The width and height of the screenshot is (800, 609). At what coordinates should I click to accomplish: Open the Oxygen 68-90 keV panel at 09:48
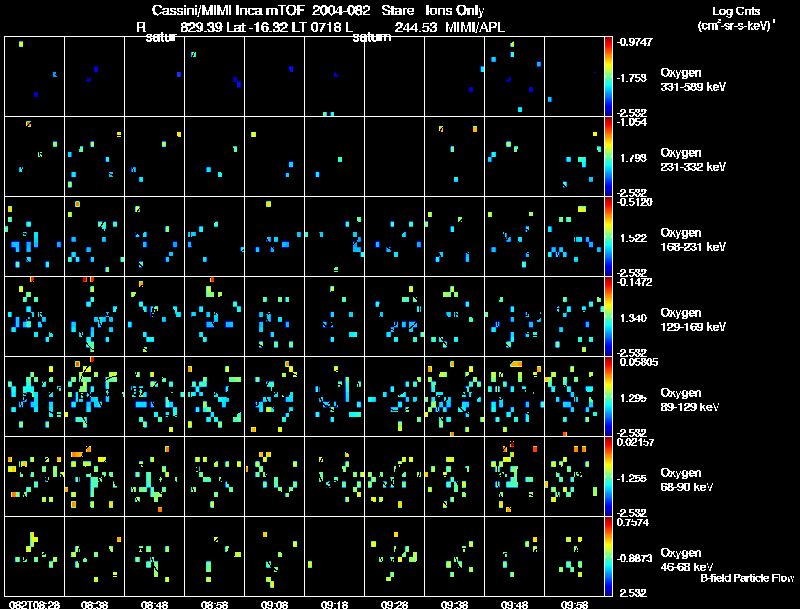click(x=514, y=476)
